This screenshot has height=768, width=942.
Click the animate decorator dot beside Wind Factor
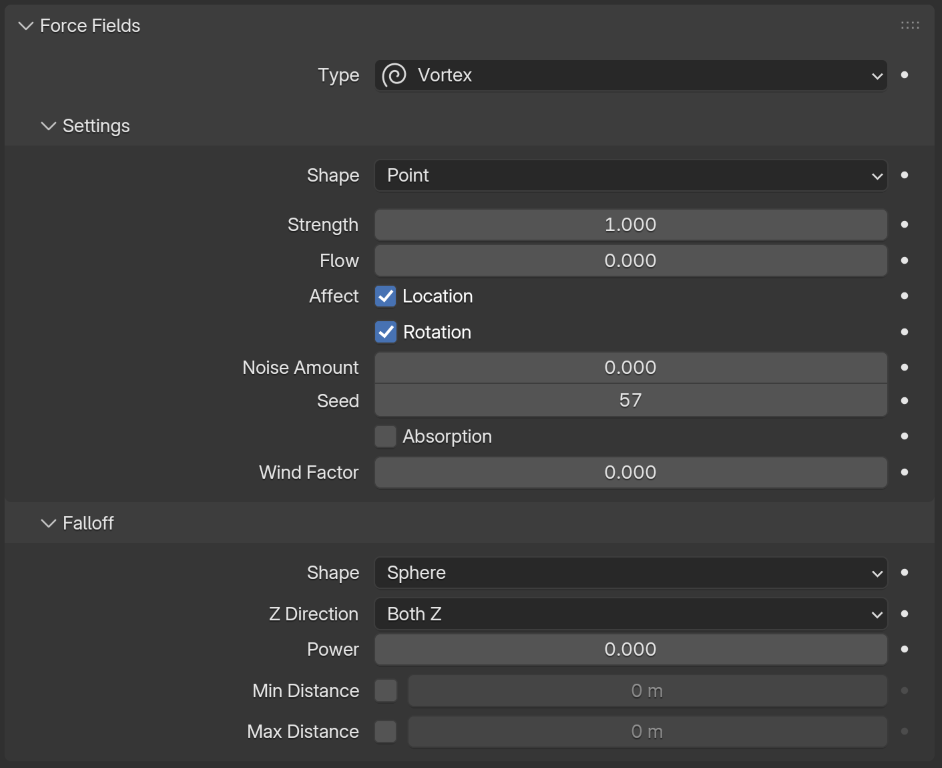coord(904,472)
